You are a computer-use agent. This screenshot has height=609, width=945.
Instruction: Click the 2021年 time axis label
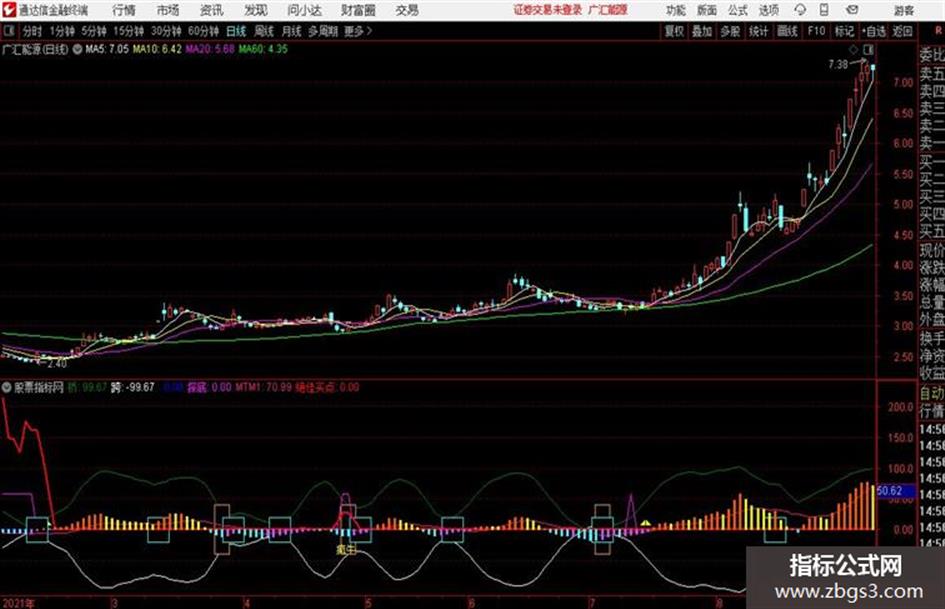[x=18, y=603]
